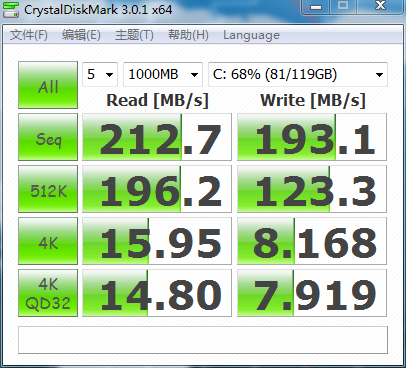Click the Seq read result 212.7
406x368 pixels.
[157, 137]
